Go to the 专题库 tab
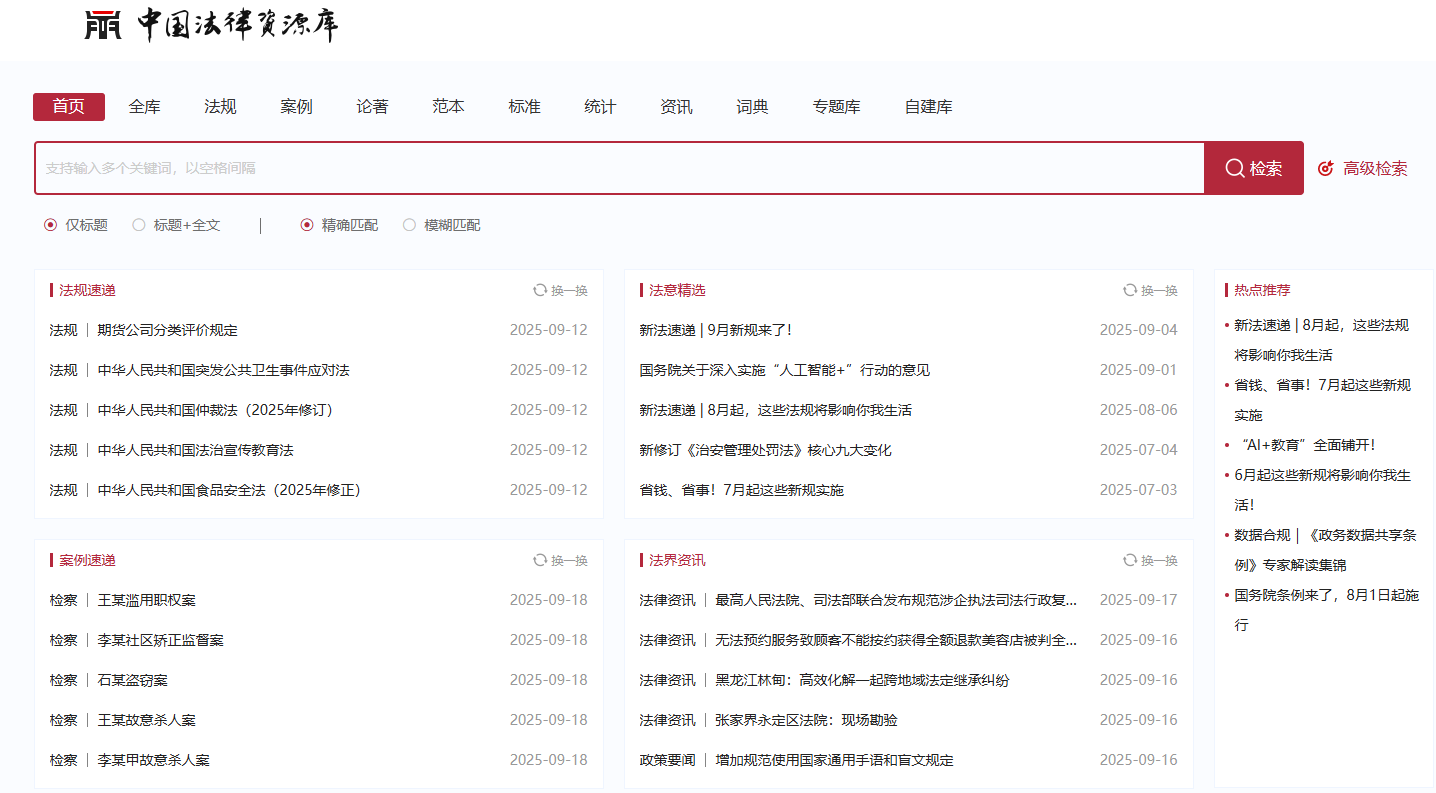This screenshot has height=793, width=1436. click(836, 107)
